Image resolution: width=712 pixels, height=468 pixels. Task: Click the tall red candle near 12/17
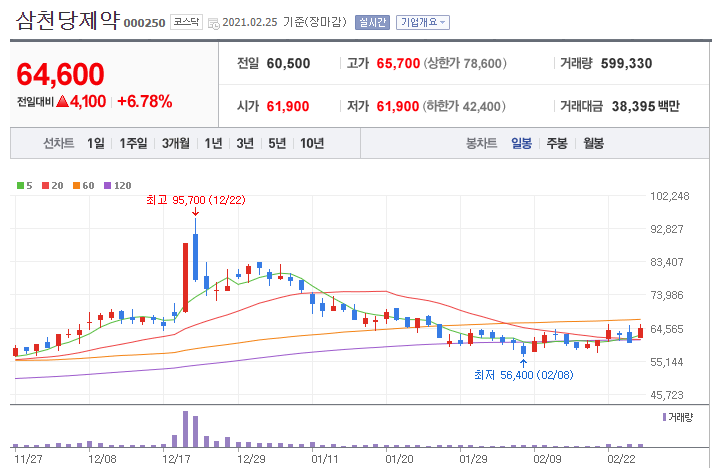185,277
